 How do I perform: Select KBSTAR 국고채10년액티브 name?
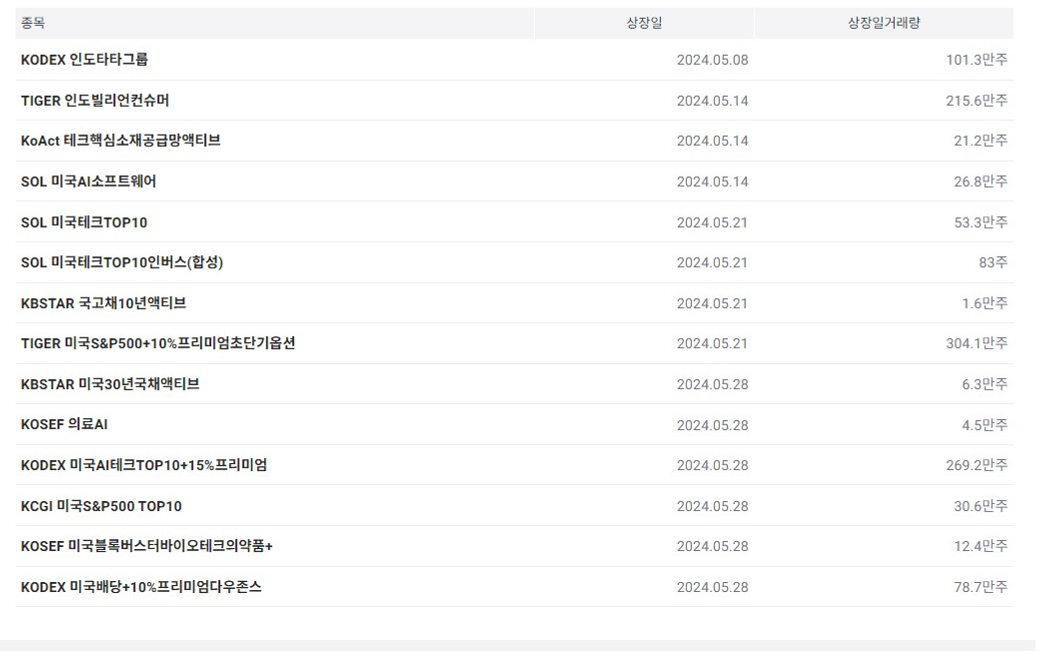pyautogui.click(x=103, y=303)
